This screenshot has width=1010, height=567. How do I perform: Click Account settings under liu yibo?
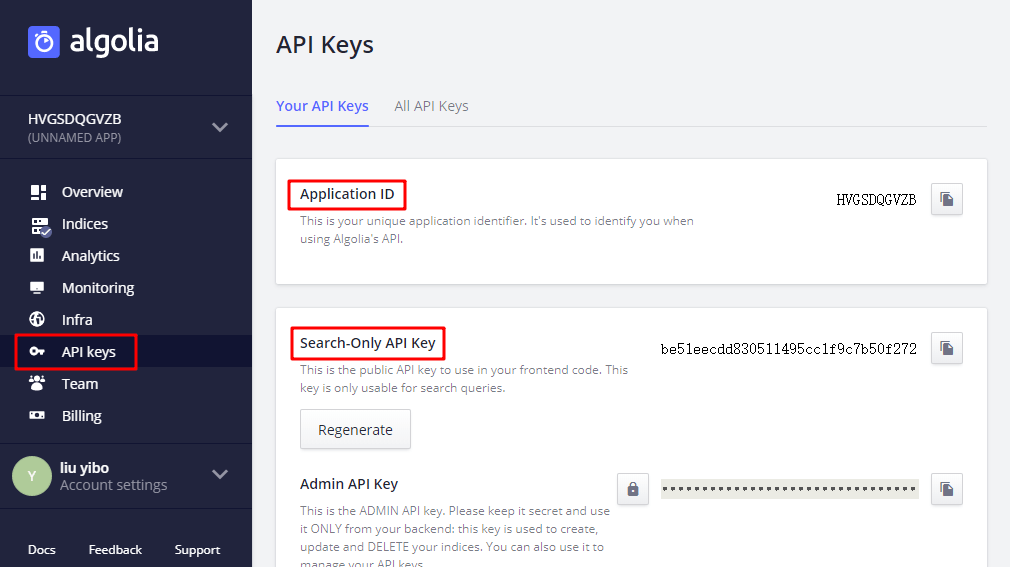coord(113,485)
